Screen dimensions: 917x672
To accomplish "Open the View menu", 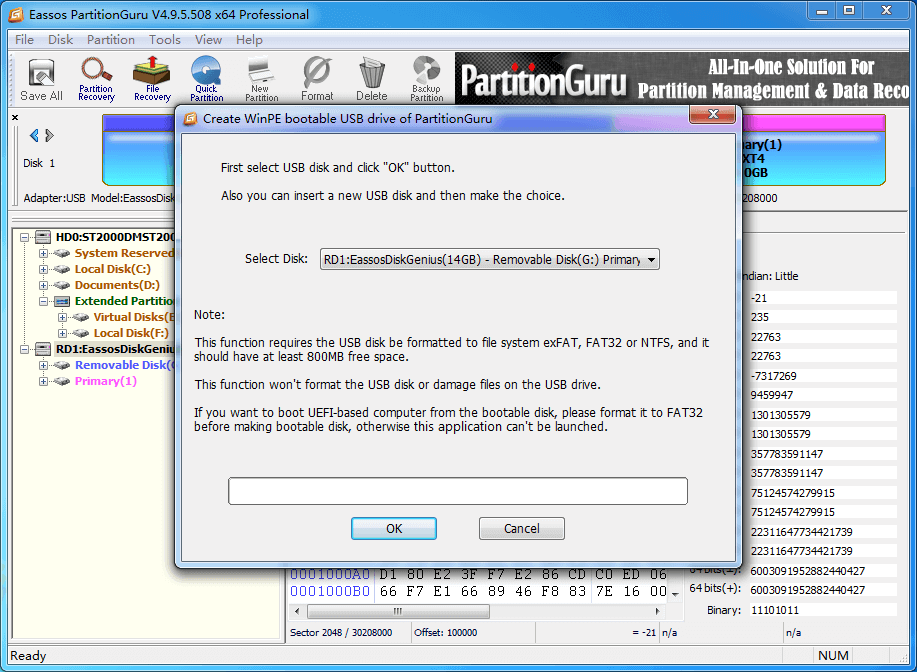I will [208, 40].
